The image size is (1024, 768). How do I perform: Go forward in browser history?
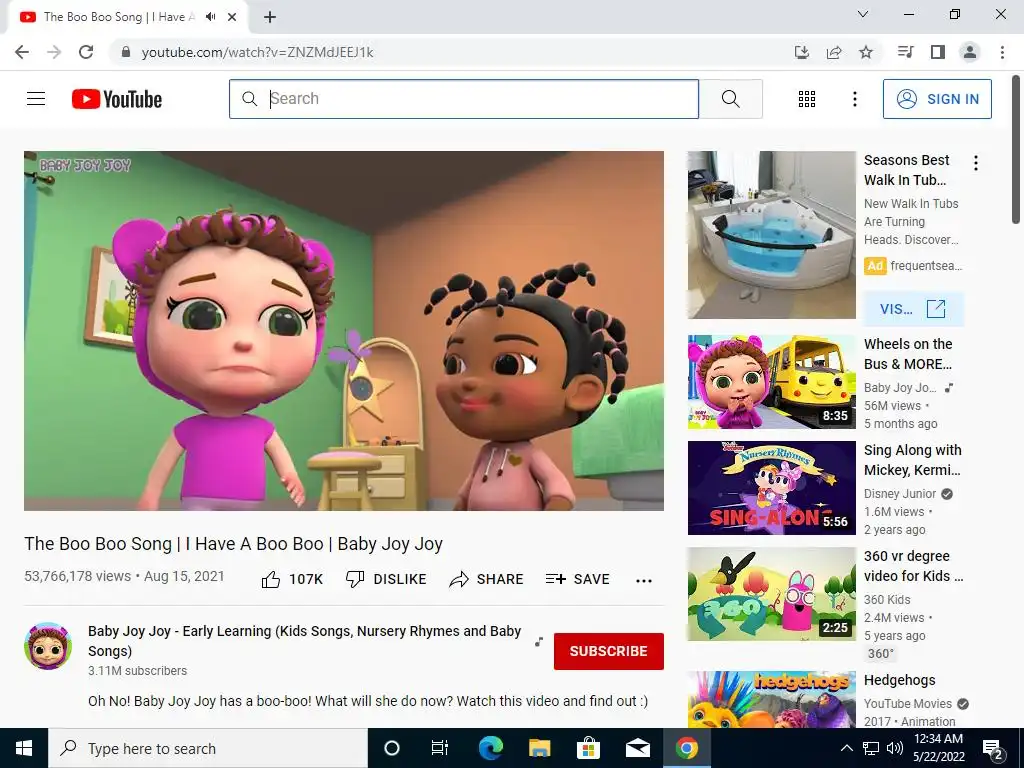[54, 52]
